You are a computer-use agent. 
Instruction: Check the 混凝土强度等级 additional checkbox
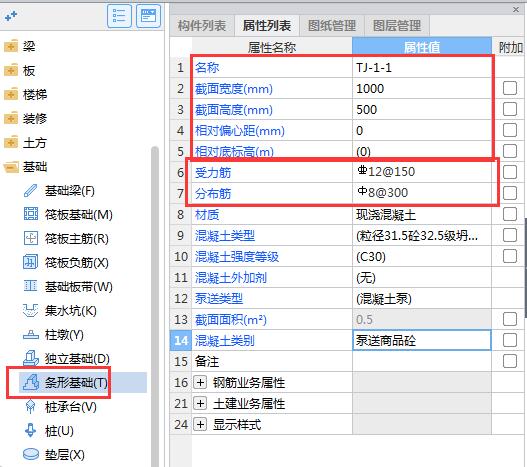[x=510, y=256]
